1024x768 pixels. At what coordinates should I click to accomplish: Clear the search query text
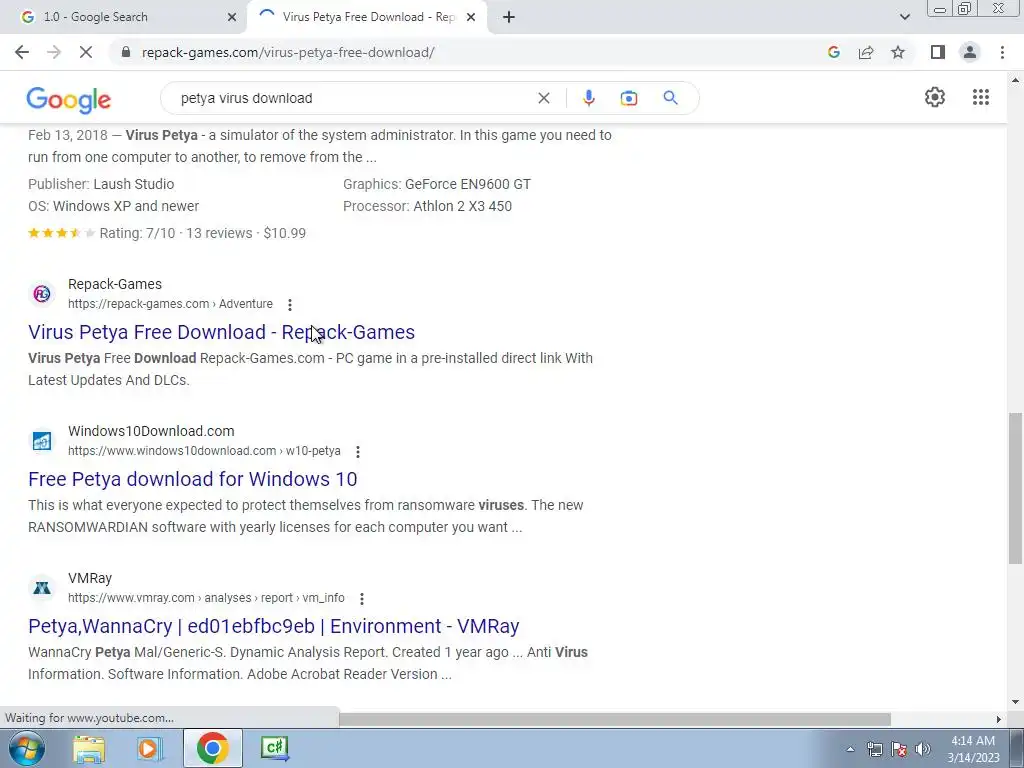(x=543, y=98)
